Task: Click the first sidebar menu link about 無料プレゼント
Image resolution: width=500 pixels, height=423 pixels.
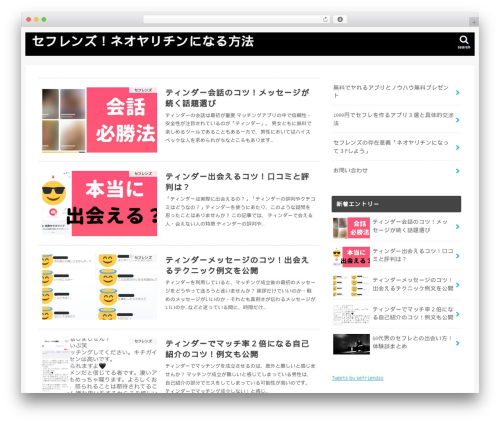Action: (391, 91)
